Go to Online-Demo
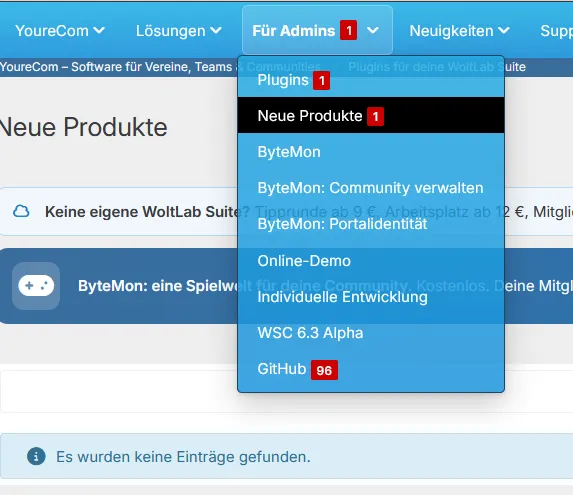Viewport: 573px width, 495px height. [371, 261]
